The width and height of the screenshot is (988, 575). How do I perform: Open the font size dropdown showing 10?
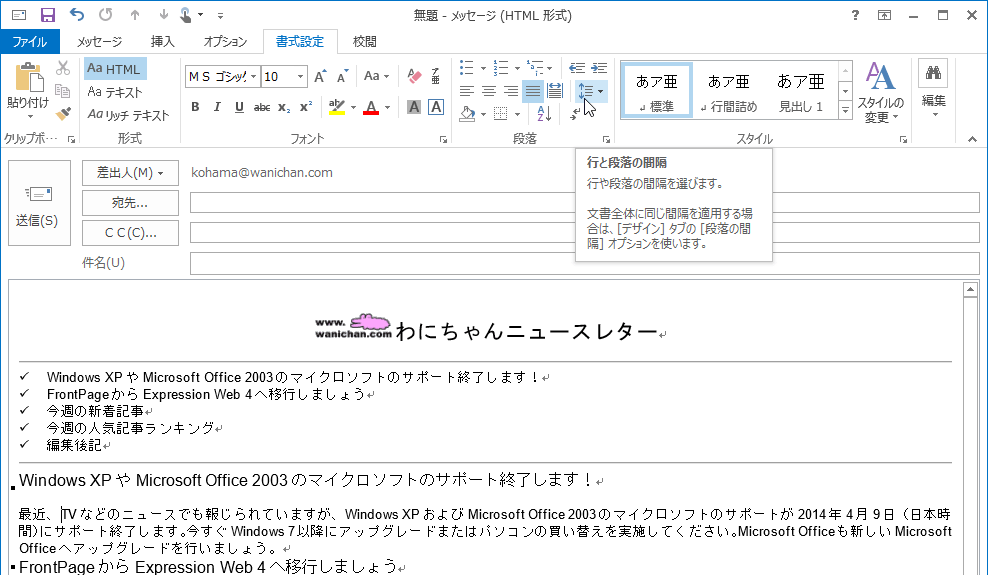(301, 77)
